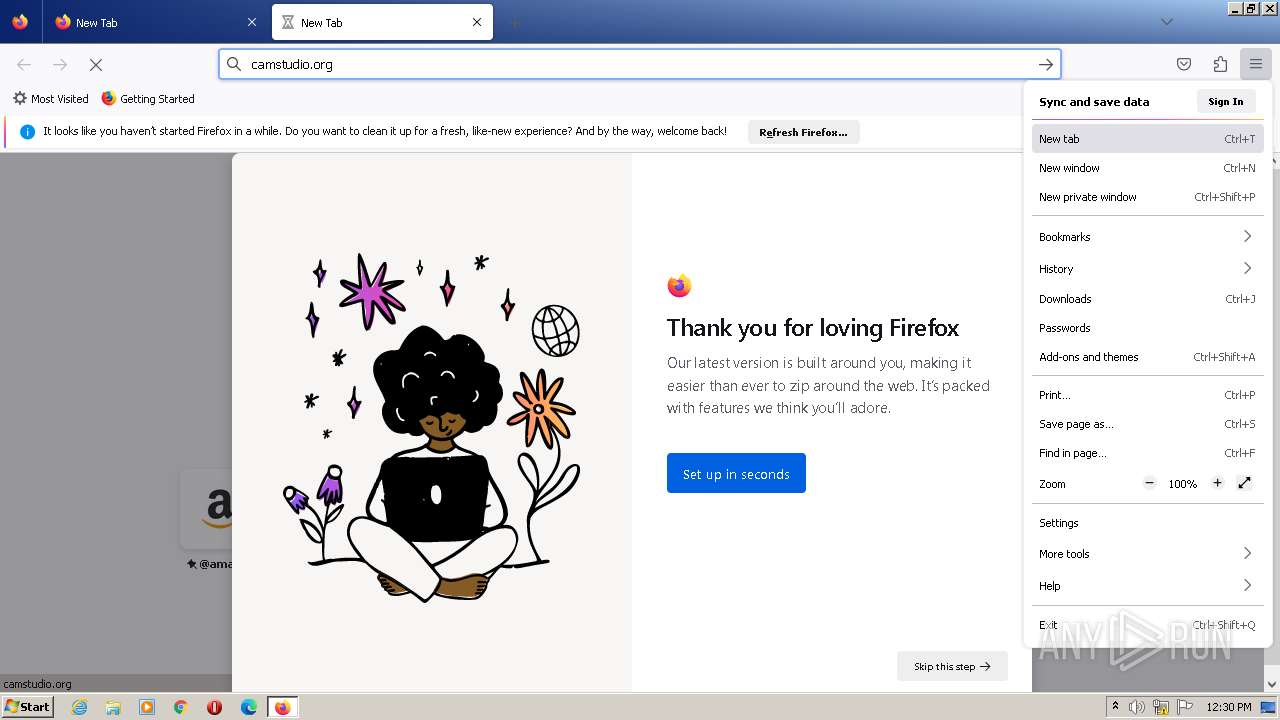Screen dimensions: 1280x720
Task: Switch to the second New Tab
Action: click(382, 22)
